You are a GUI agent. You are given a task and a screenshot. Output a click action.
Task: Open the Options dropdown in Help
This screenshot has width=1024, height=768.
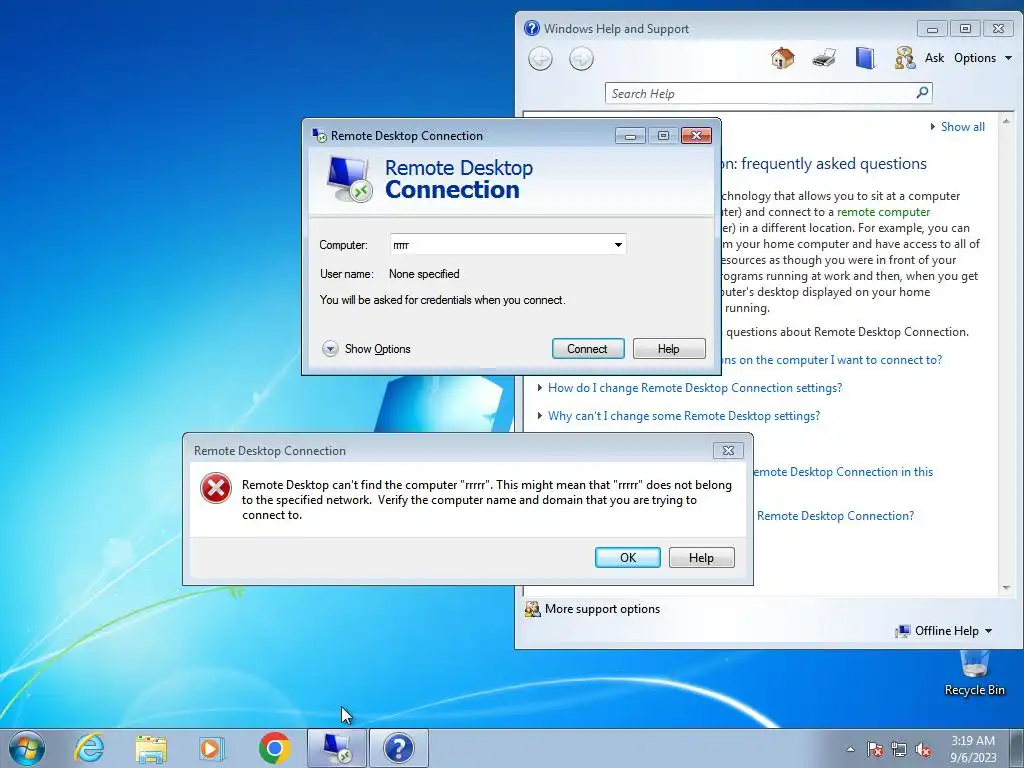[983, 58]
